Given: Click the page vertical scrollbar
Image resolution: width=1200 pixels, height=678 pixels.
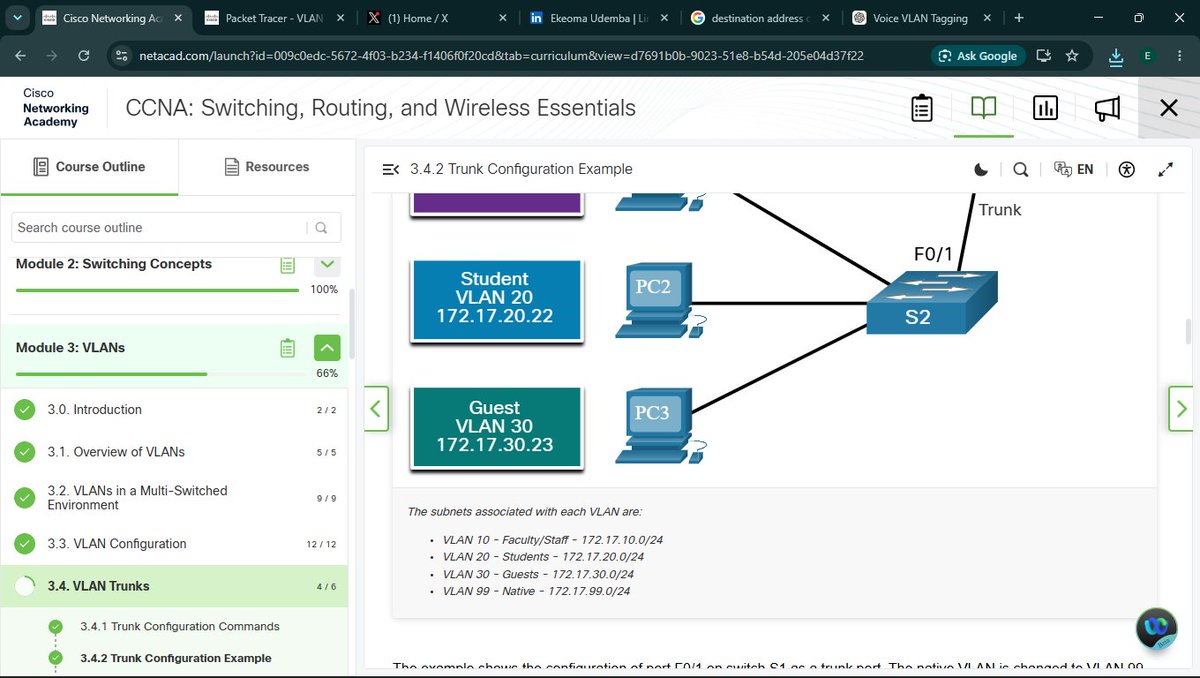Looking at the screenshot, I should [x=1187, y=332].
